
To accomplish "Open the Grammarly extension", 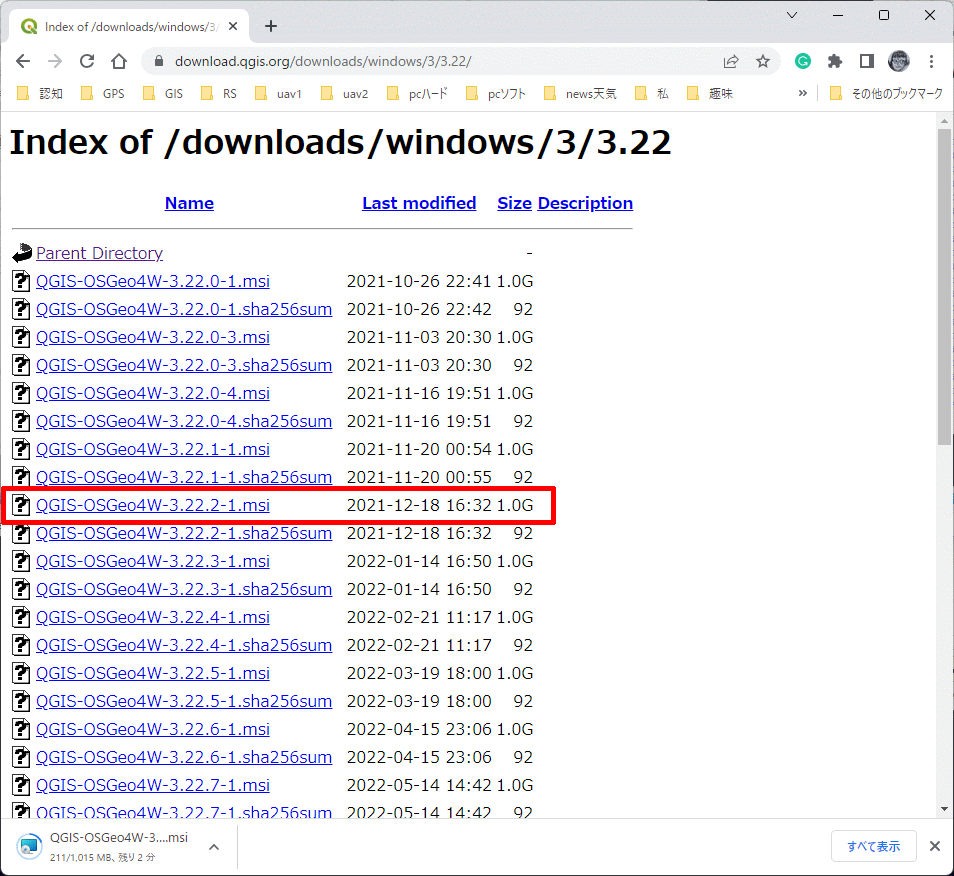I will [x=802, y=61].
